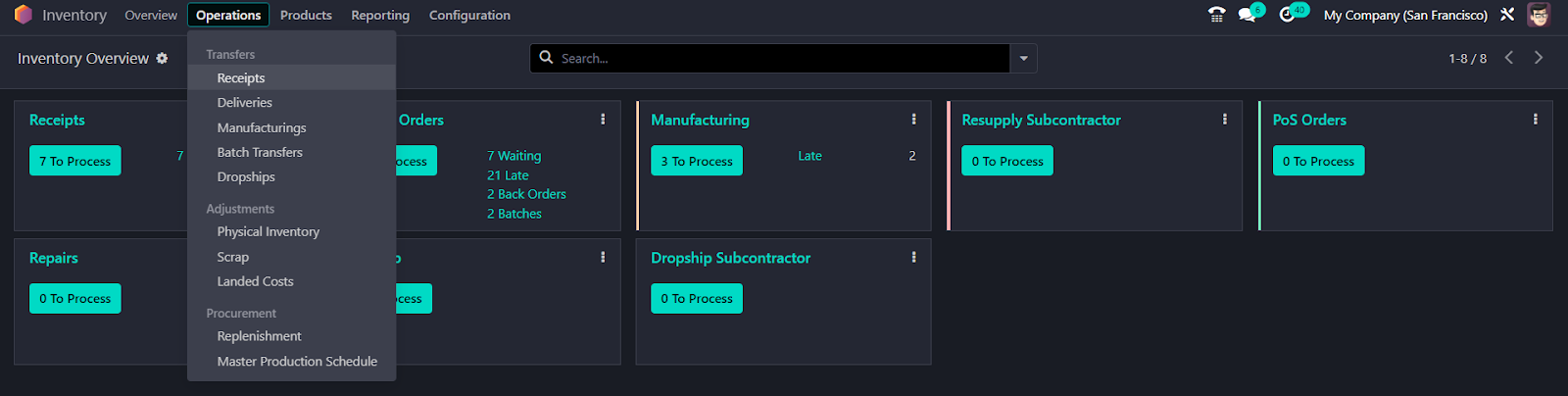Open the 2 Back Orders link
The height and width of the screenshot is (396, 1568).
click(x=526, y=194)
